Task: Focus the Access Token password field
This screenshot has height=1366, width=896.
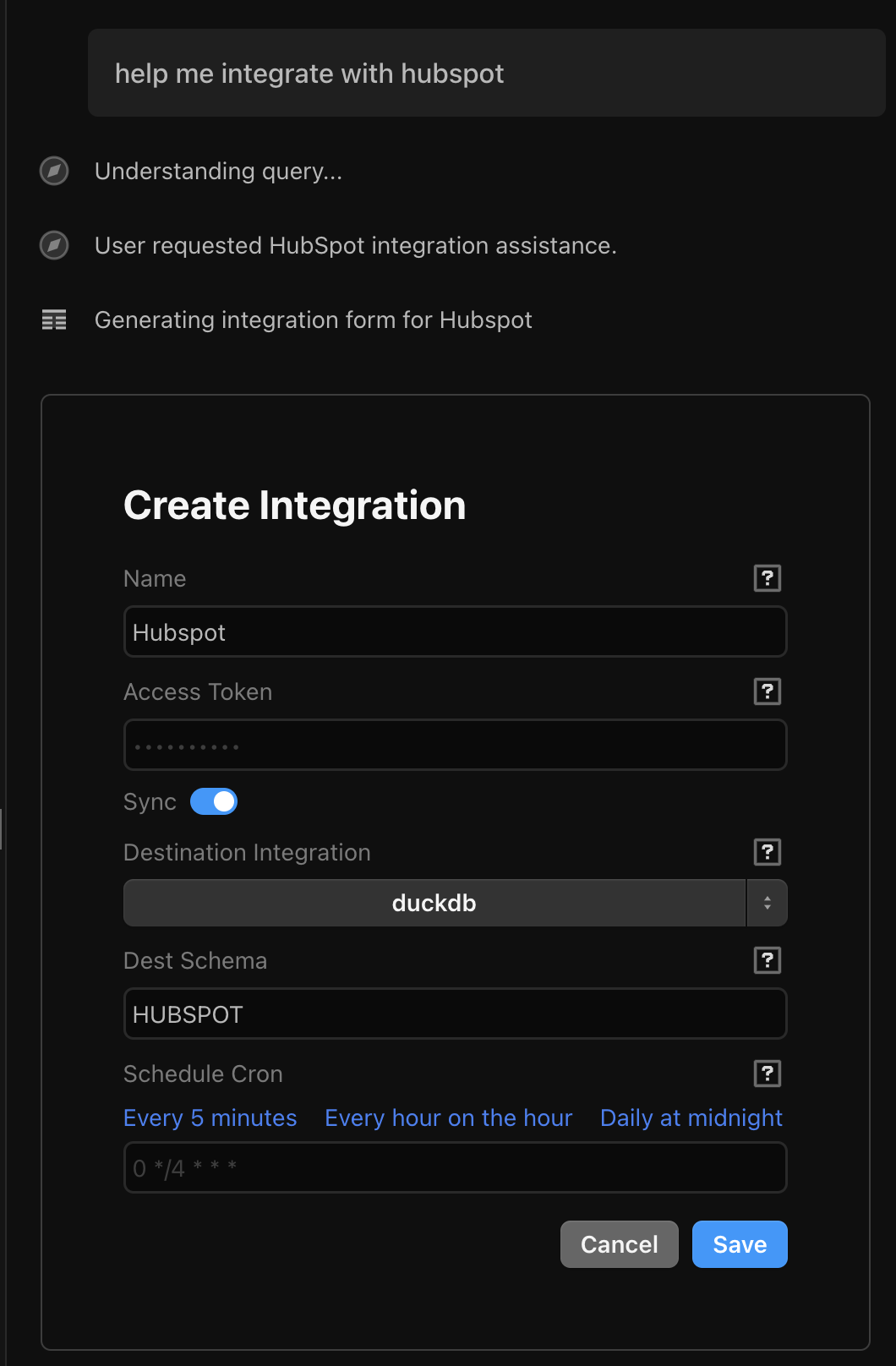Action: click(455, 745)
